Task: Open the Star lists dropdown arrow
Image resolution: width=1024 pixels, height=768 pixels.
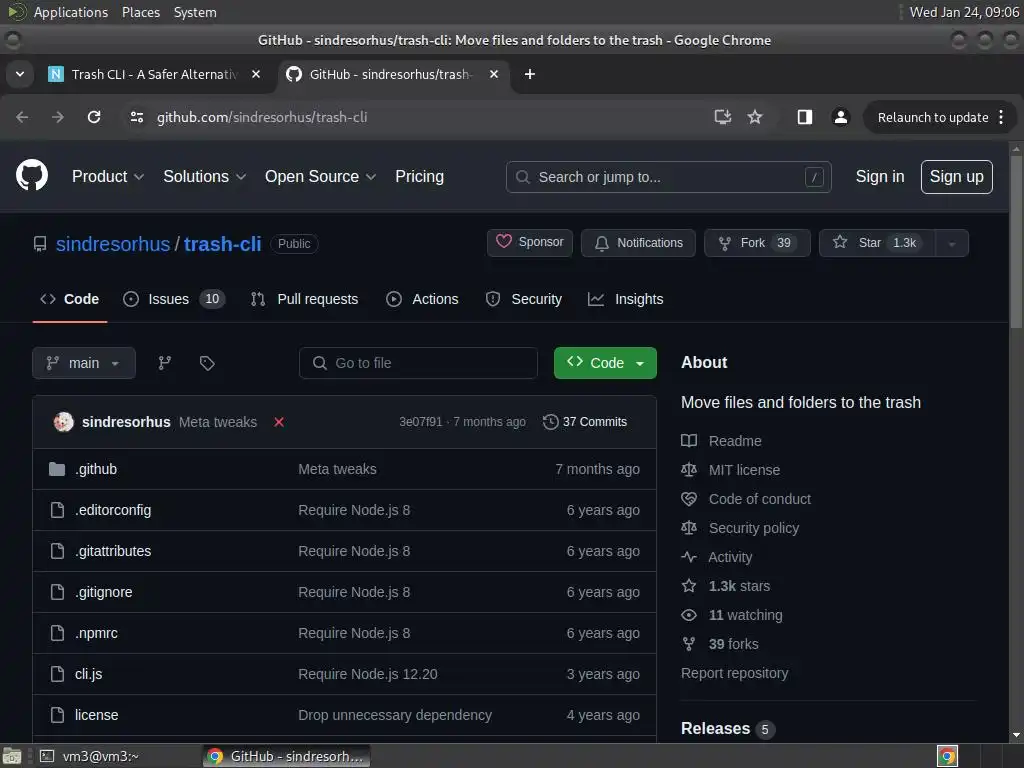Action: (x=952, y=243)
